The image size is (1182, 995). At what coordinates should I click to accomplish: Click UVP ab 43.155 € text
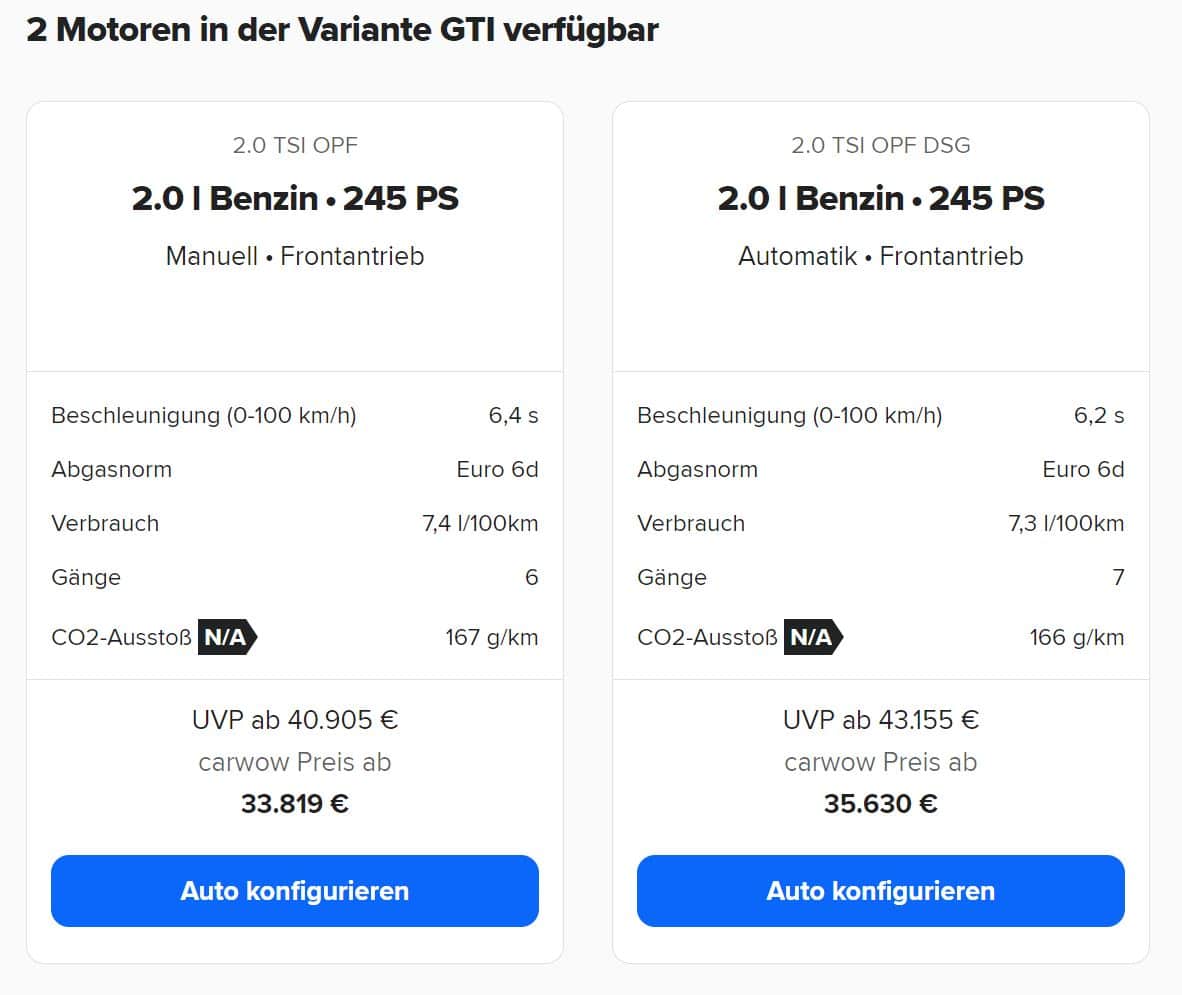click(880, 720)
